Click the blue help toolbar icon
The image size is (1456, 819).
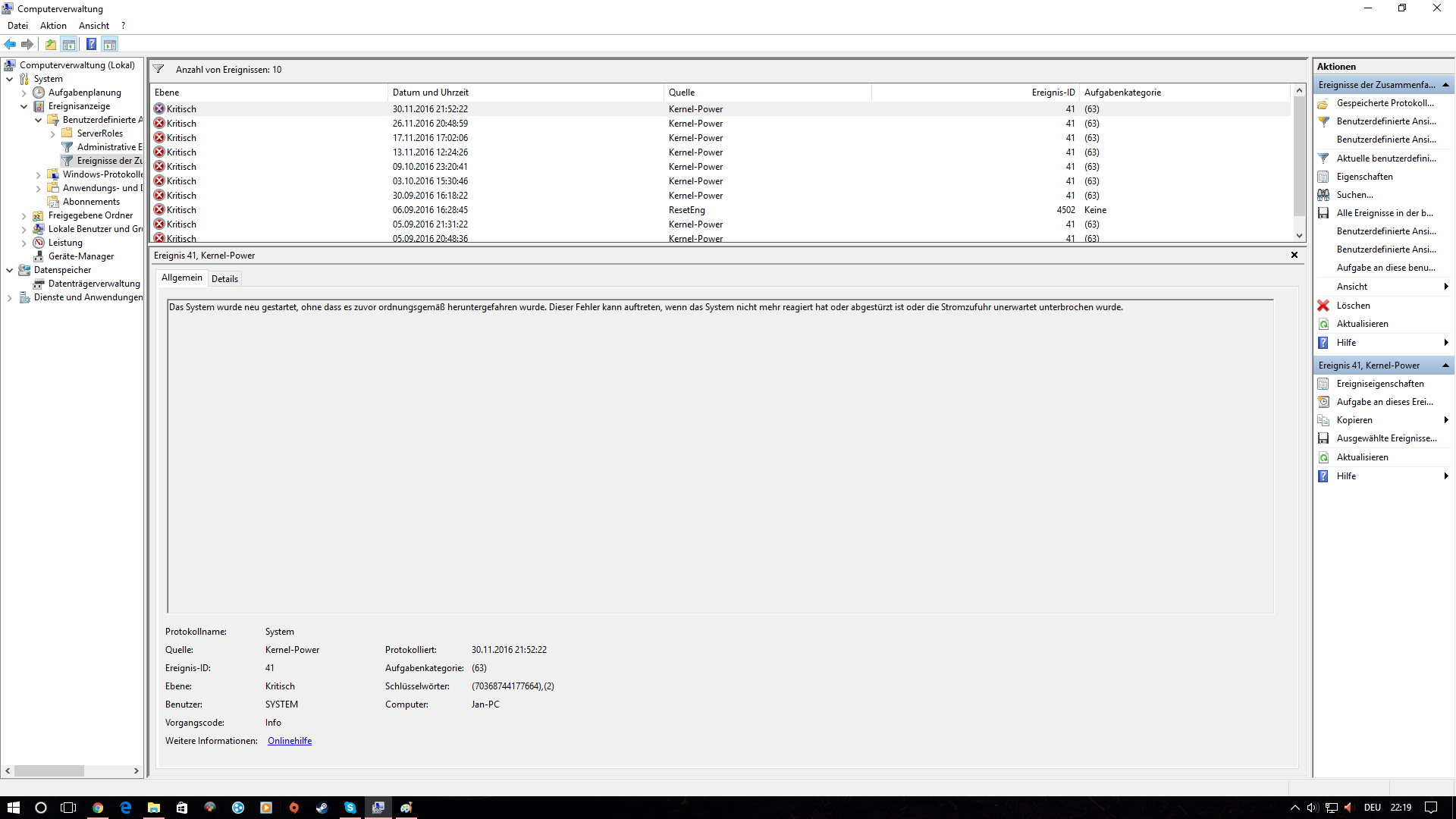[x=91, y=44]
